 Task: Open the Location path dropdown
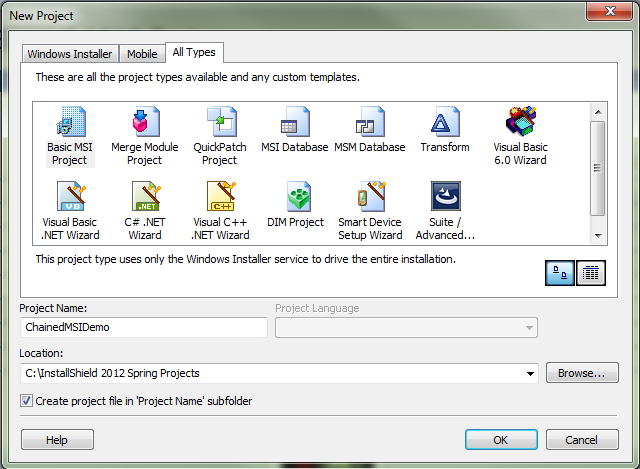529,374
